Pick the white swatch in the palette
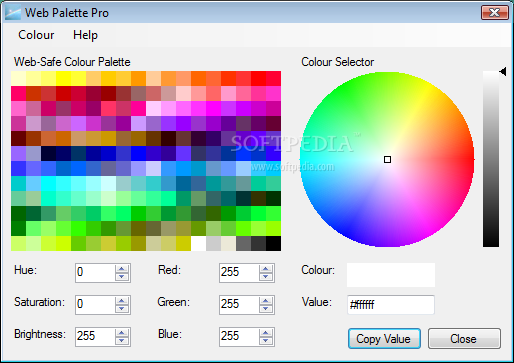This screenshot has width=514, height=363. (x=198, y=243)
